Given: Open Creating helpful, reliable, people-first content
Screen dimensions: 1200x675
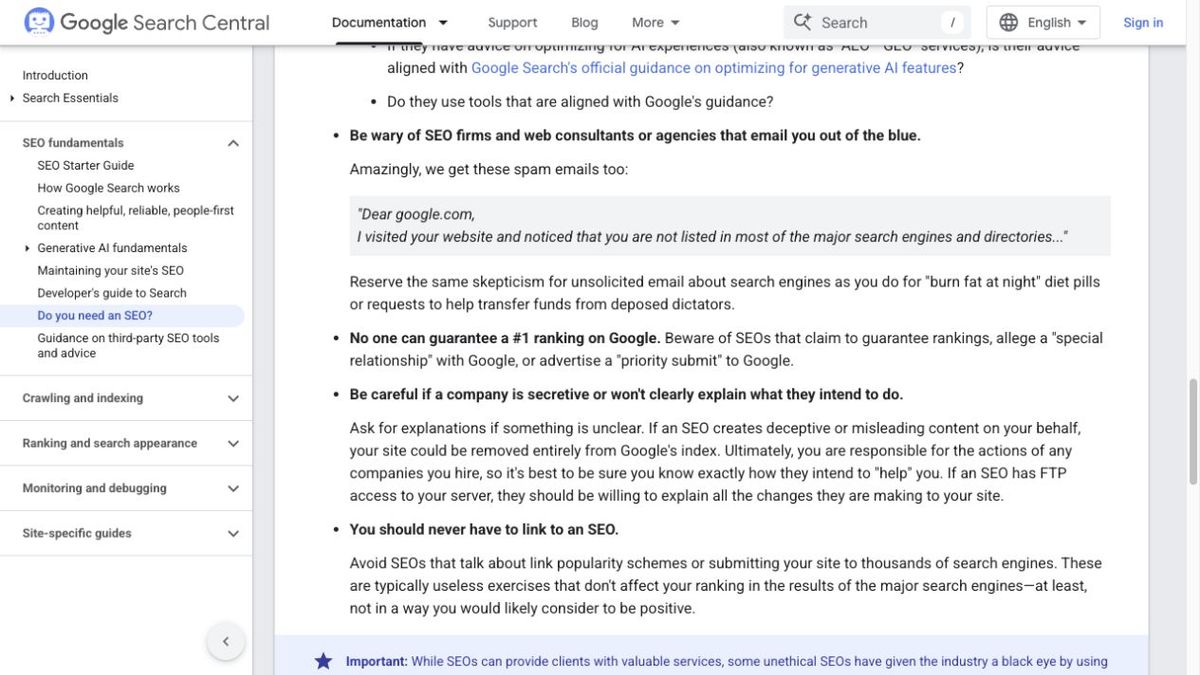Looking at the screenshot, I should point(136,218).
